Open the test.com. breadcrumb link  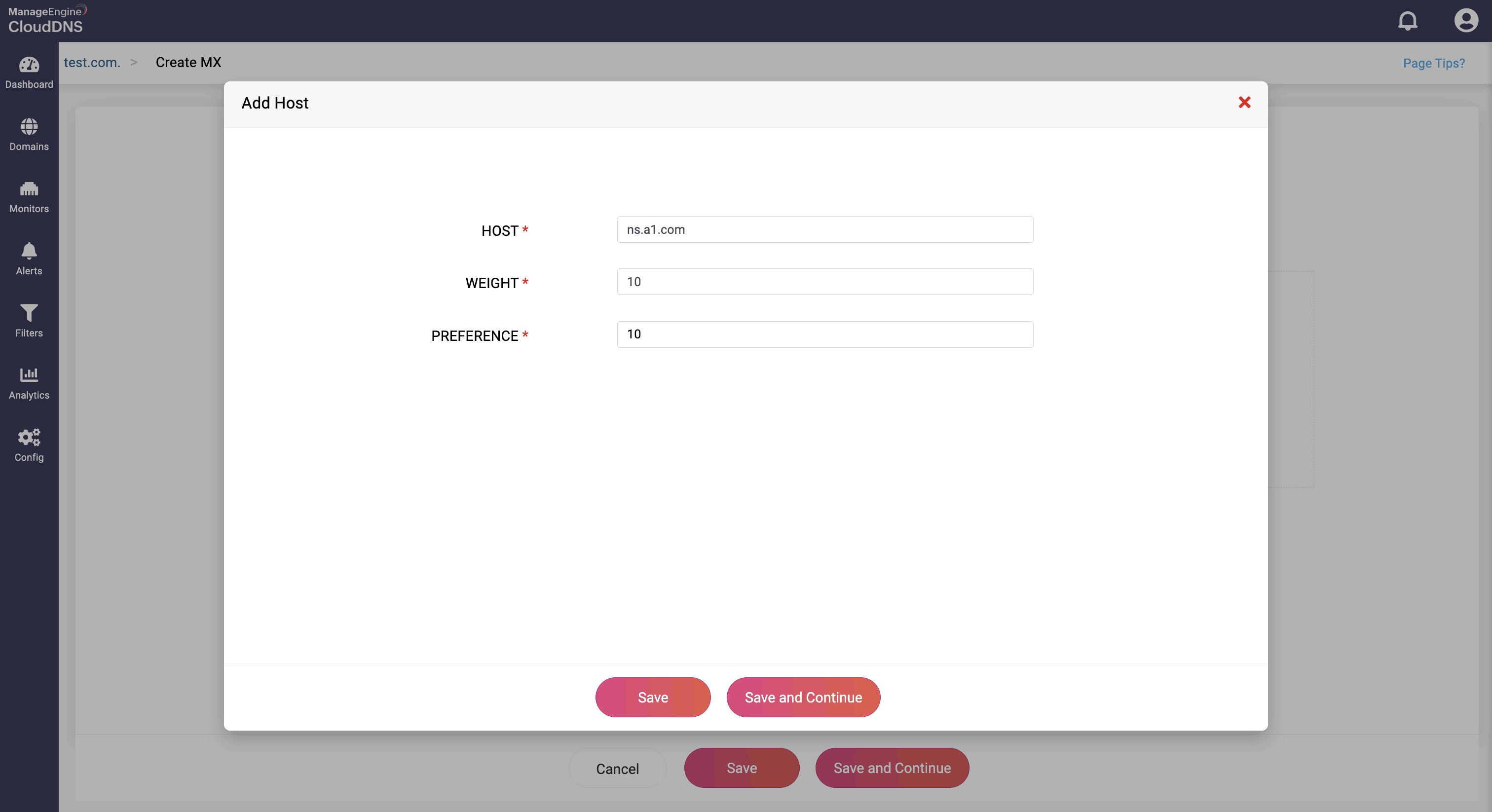tap(92, 63)
